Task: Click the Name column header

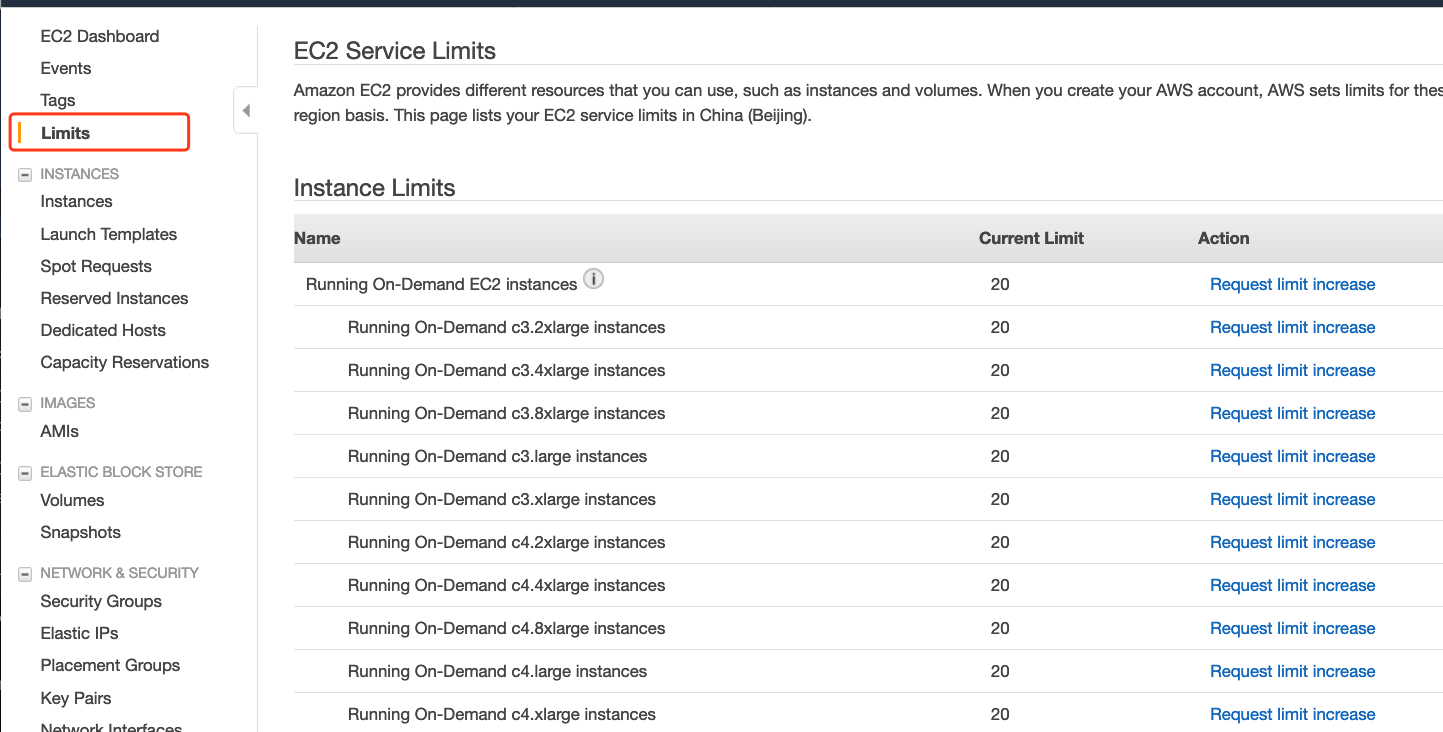Action: tap(317, 238)
